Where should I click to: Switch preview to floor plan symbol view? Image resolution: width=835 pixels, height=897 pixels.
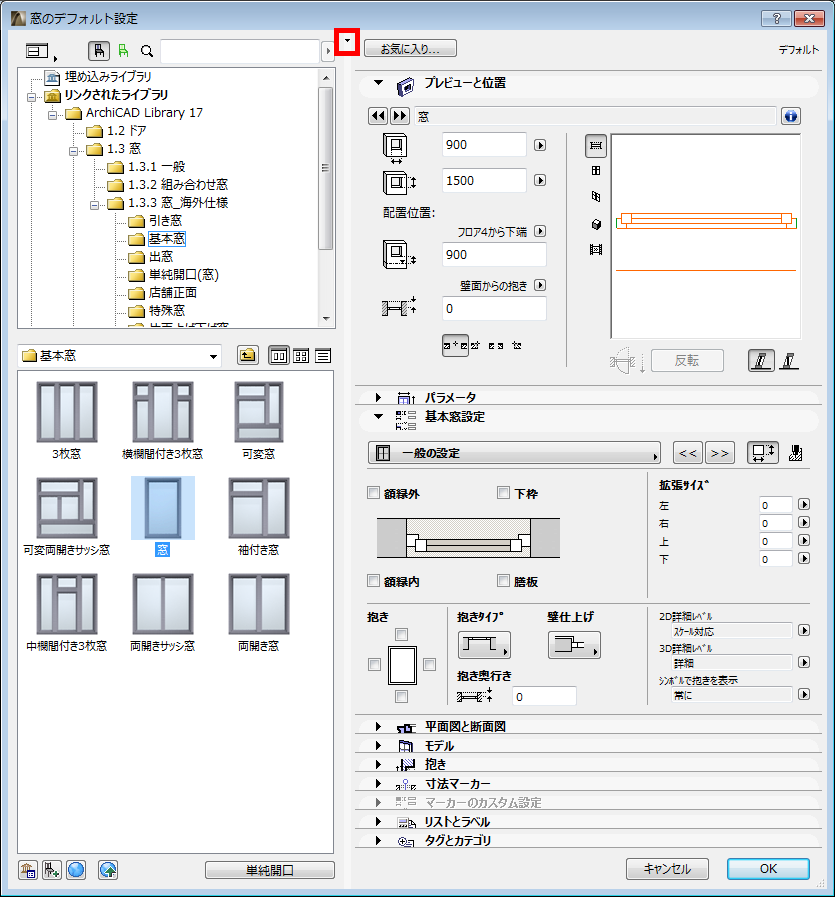(595, 146)
